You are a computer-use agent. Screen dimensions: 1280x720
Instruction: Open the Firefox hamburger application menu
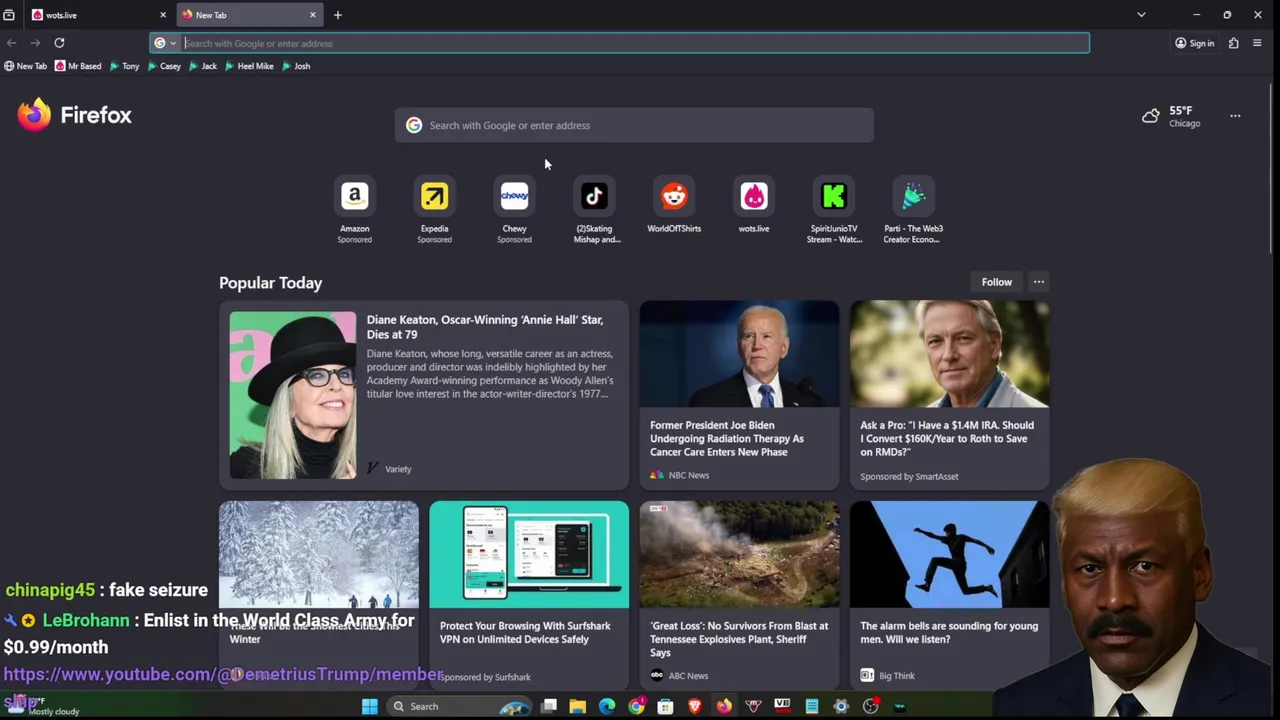1257,43
